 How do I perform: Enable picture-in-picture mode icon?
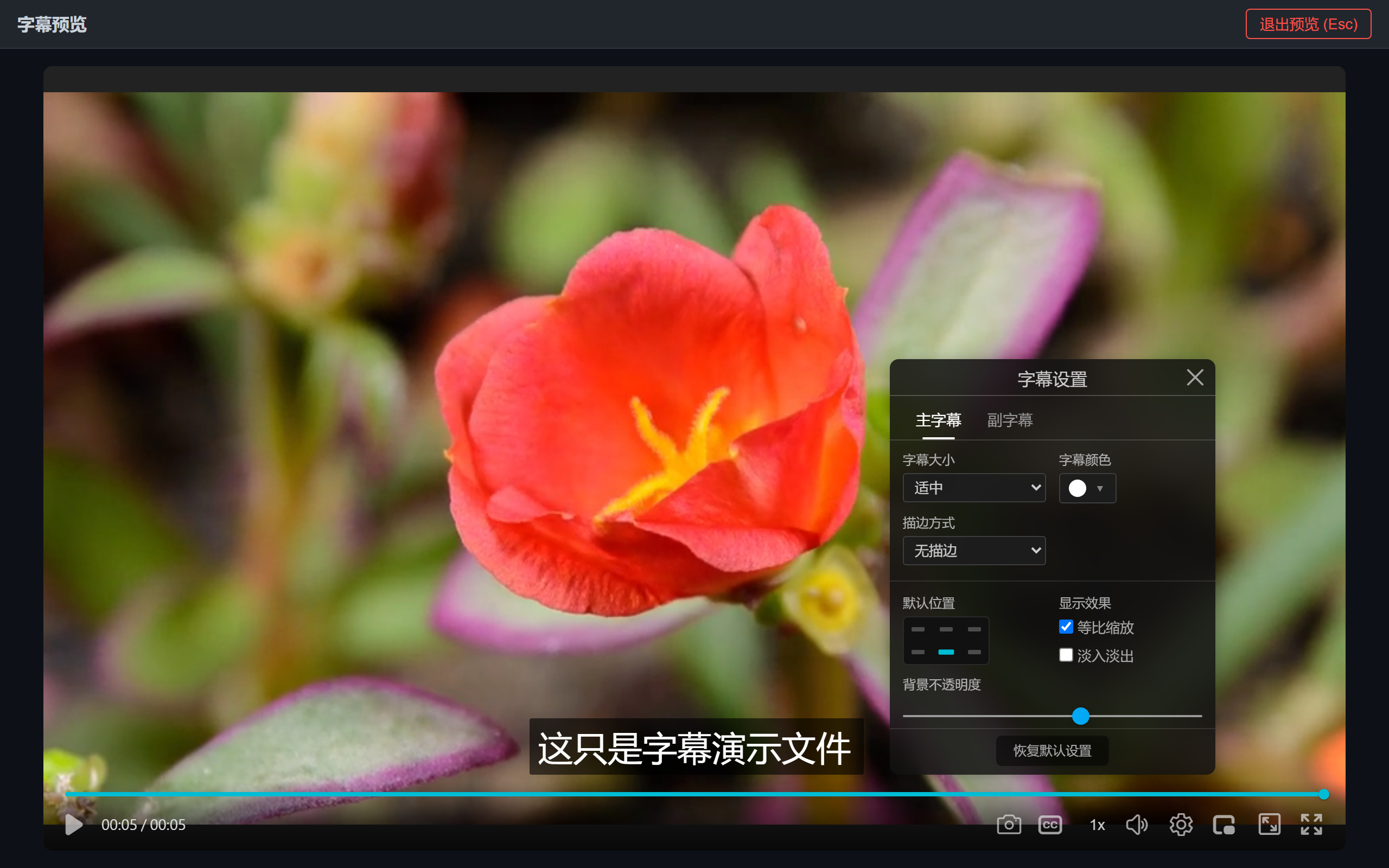pos(1224,825)
